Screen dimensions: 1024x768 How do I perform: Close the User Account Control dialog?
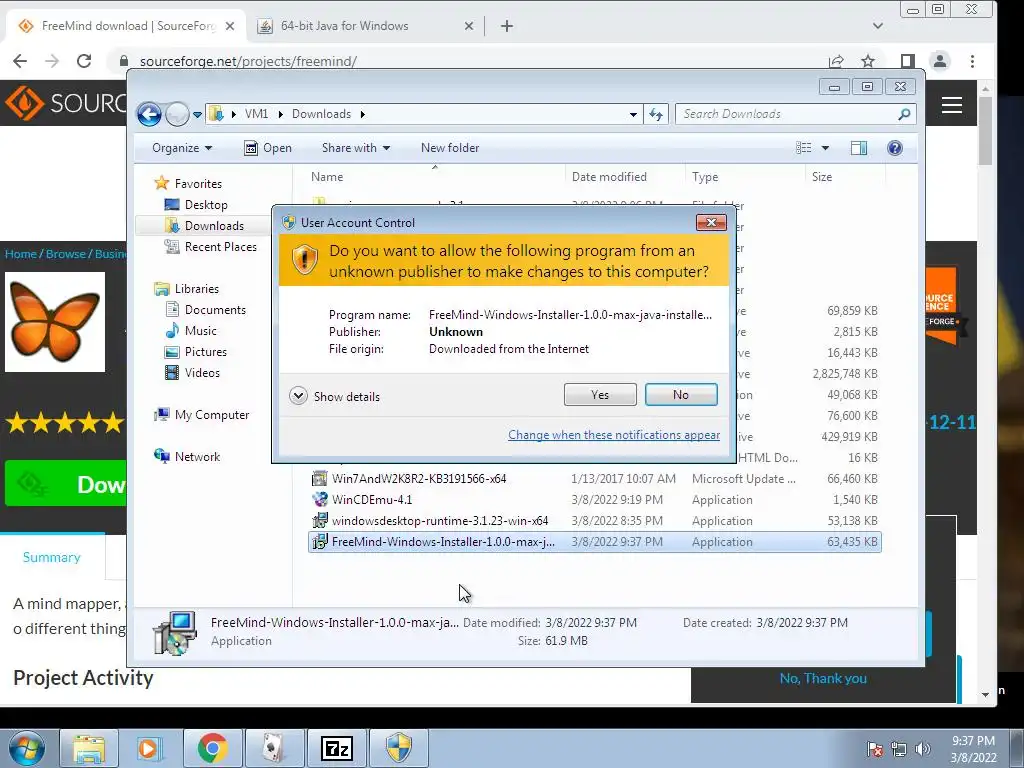click(x=711, y=223)
